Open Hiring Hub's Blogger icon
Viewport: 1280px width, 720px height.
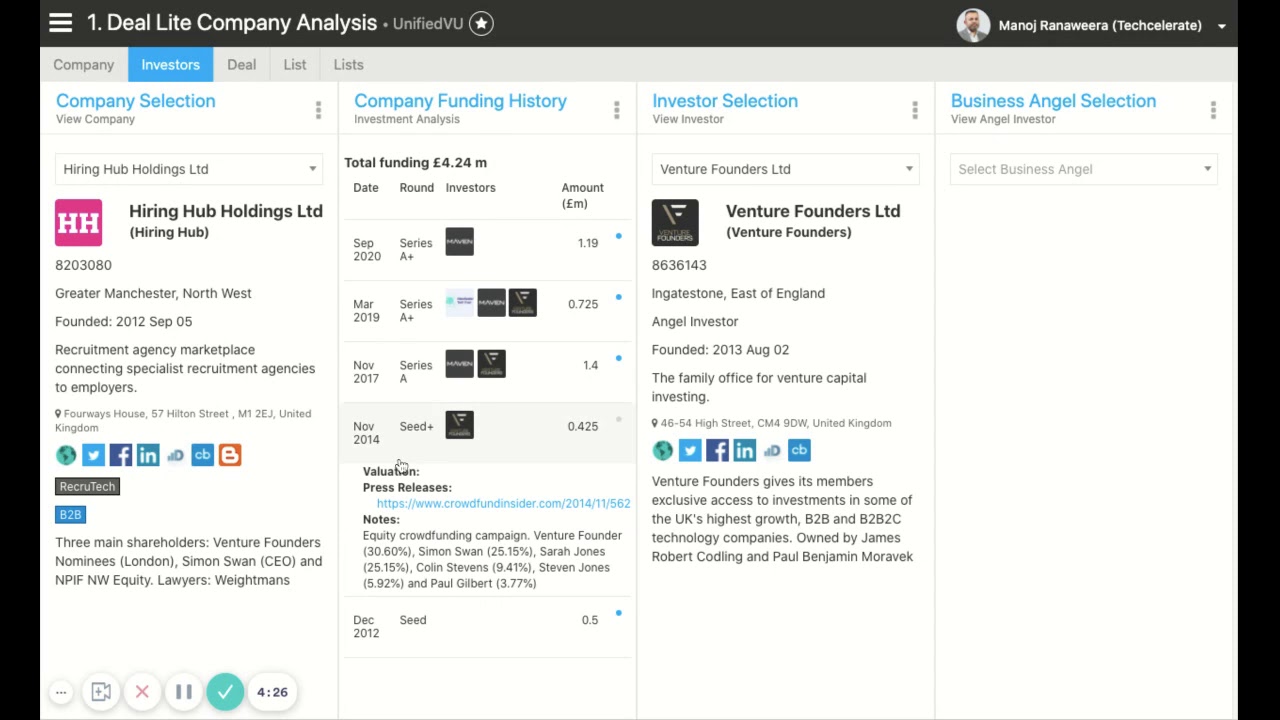pos(230,455)
